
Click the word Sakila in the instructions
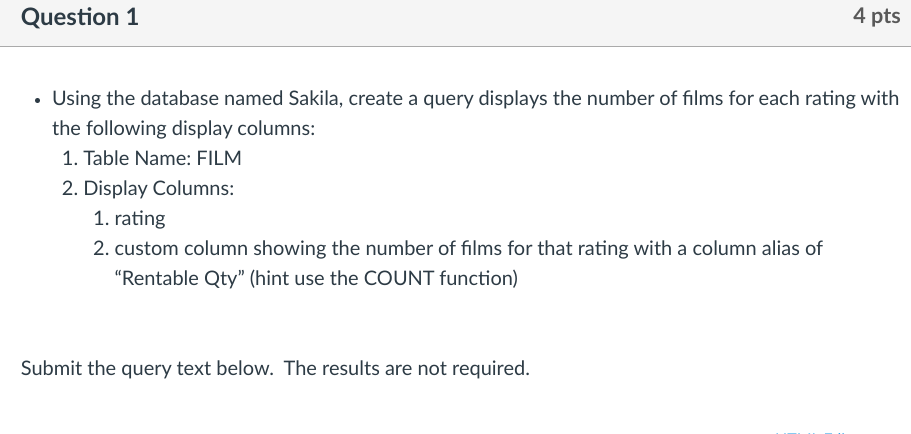click(x=316, y=99)
